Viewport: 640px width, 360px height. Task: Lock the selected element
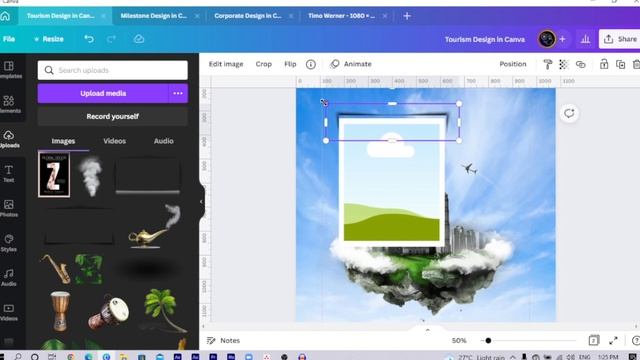[x=604, y=64]
